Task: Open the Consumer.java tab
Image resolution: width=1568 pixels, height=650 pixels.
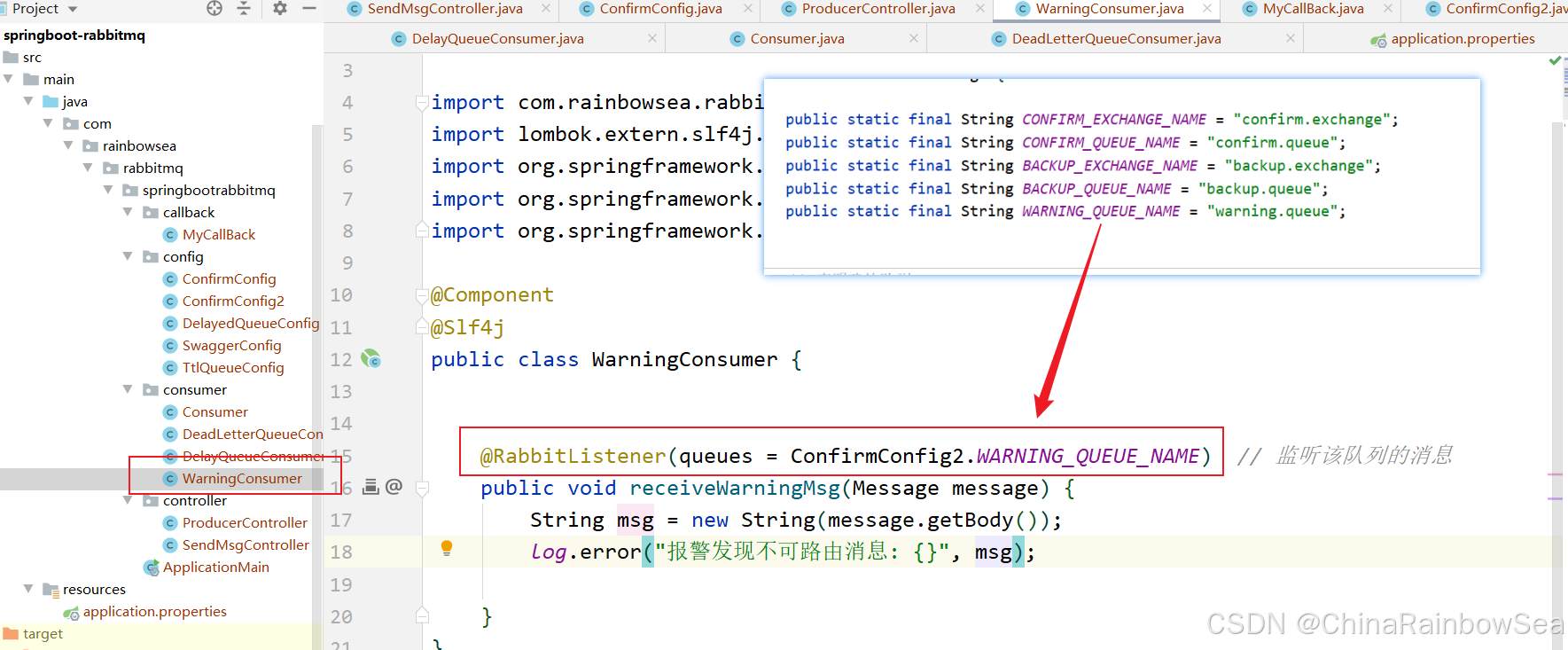Action: [797, 39]
